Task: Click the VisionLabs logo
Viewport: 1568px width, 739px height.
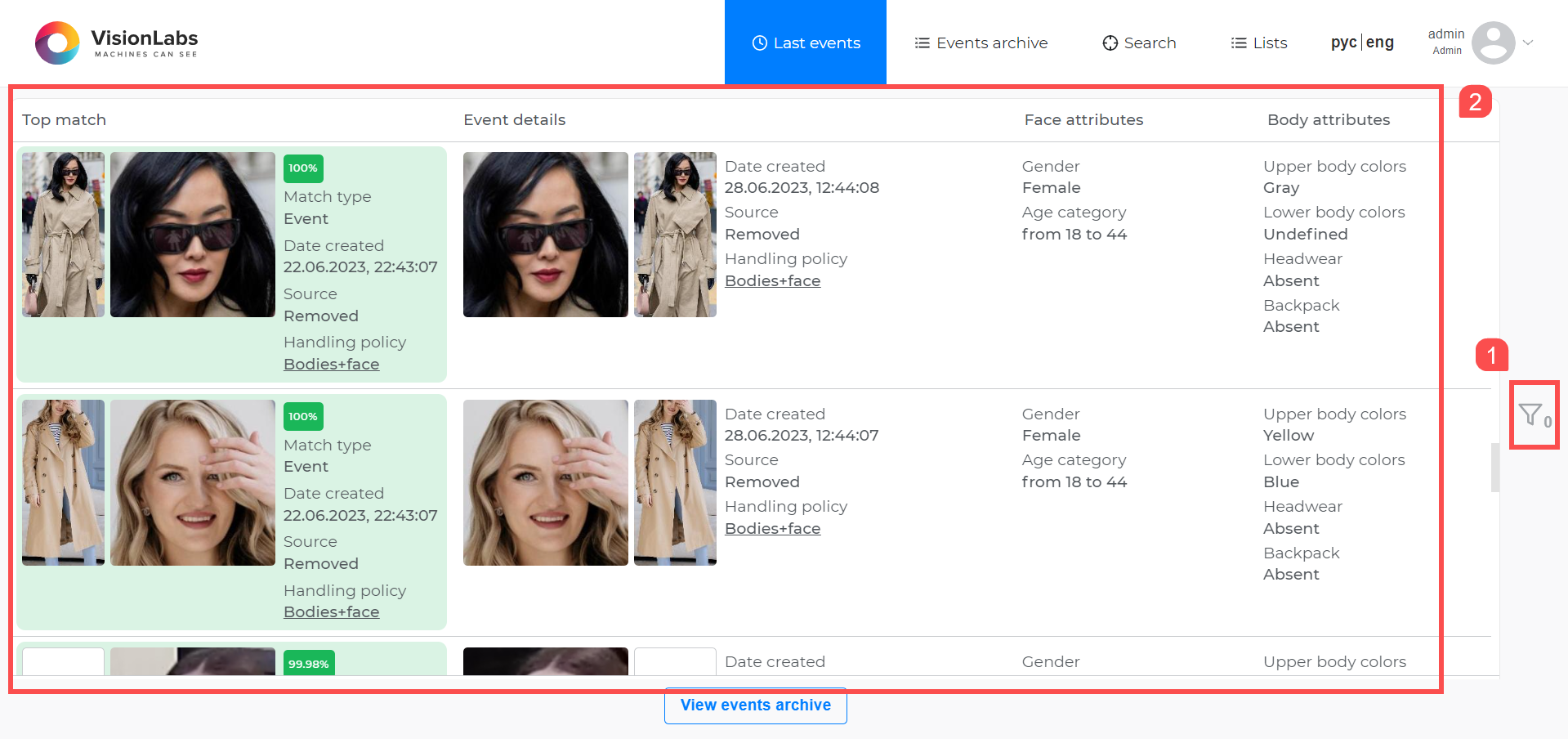Action: point(116,43)
